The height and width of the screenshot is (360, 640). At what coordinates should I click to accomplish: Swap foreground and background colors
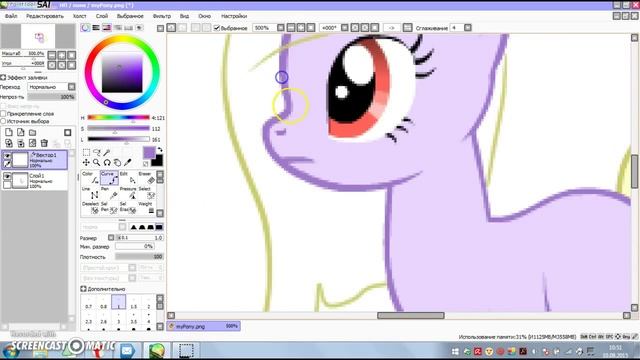click(160, 150)
